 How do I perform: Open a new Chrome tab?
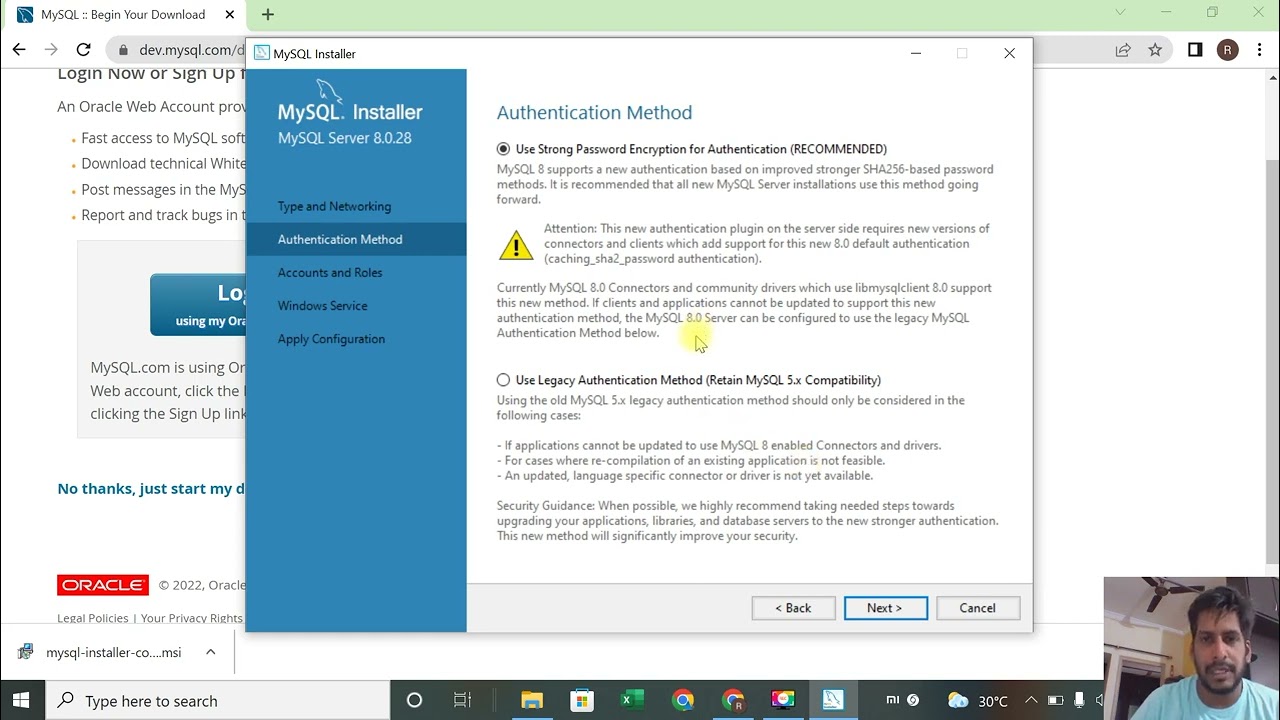(x=267, y=15)
